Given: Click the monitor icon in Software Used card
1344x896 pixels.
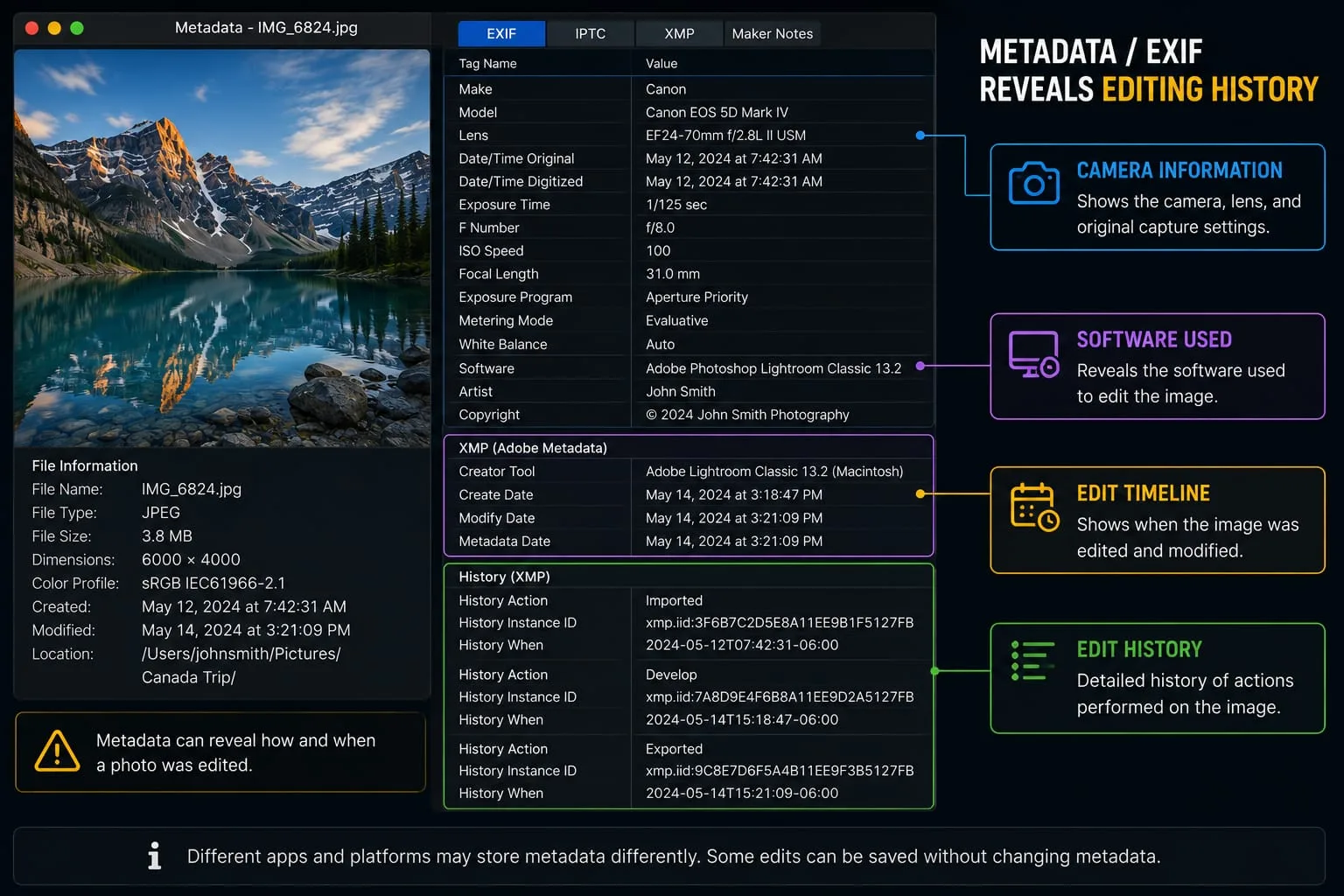Looking at the screenshot, I should pyautogui.click(x=1033, y=353).
